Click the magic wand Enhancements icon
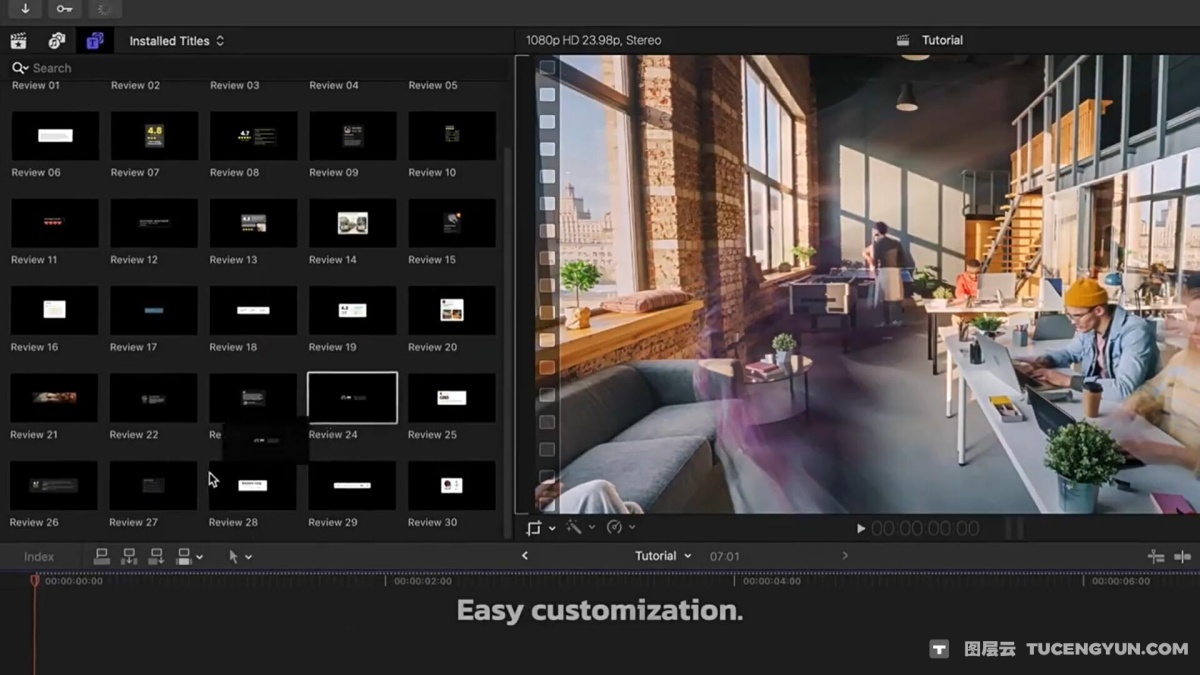1200x675 pixels. click(x=574, y=527)
